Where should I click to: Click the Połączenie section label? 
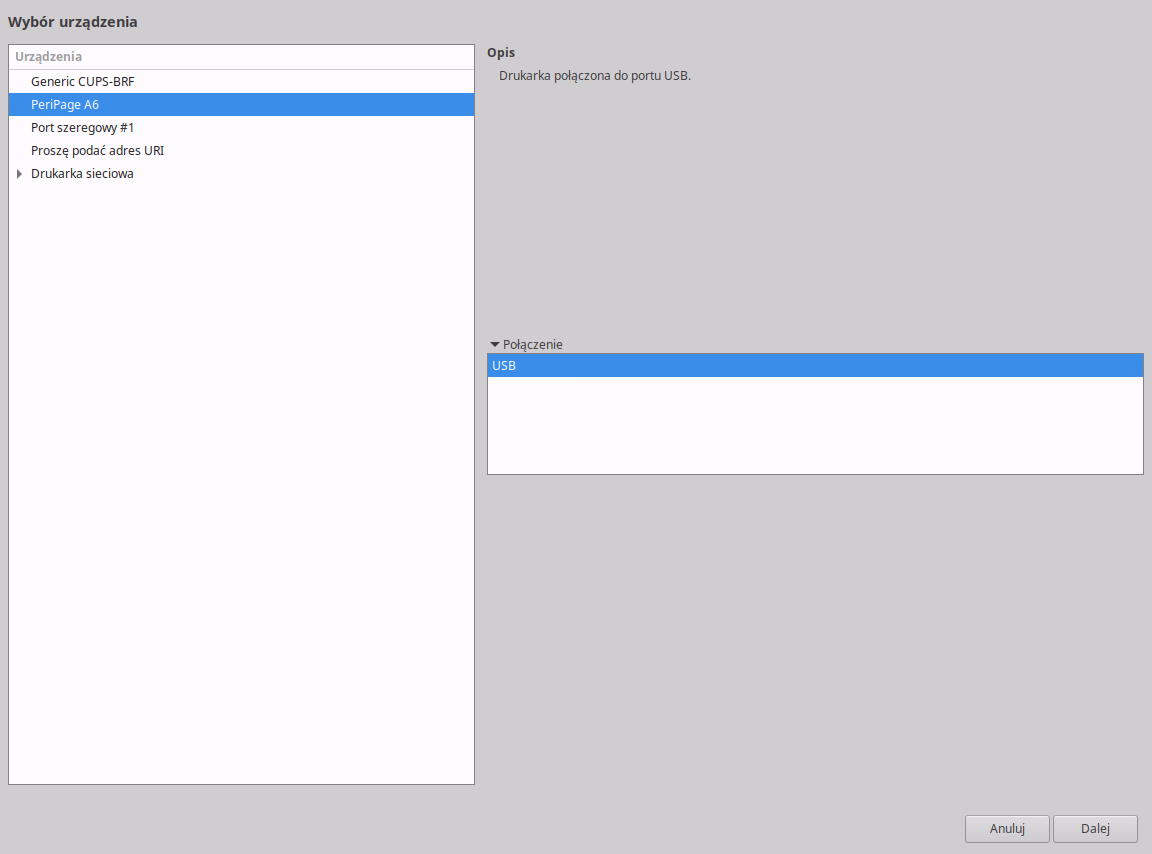(x=532, y=345)
